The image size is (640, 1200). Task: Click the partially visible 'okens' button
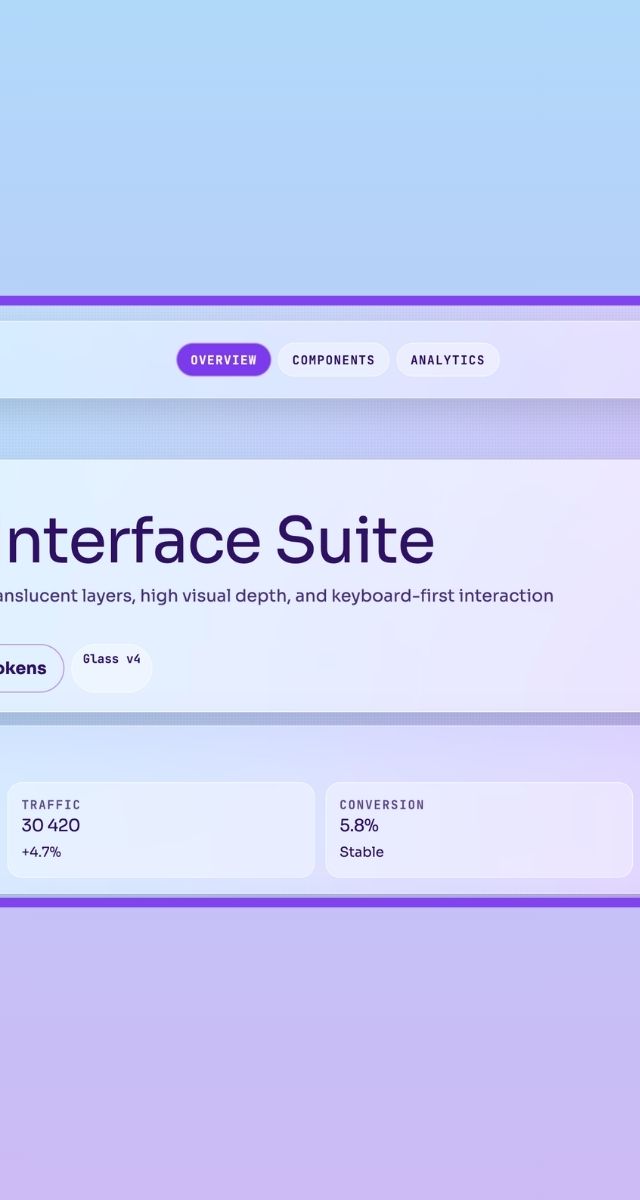[30, 668]
